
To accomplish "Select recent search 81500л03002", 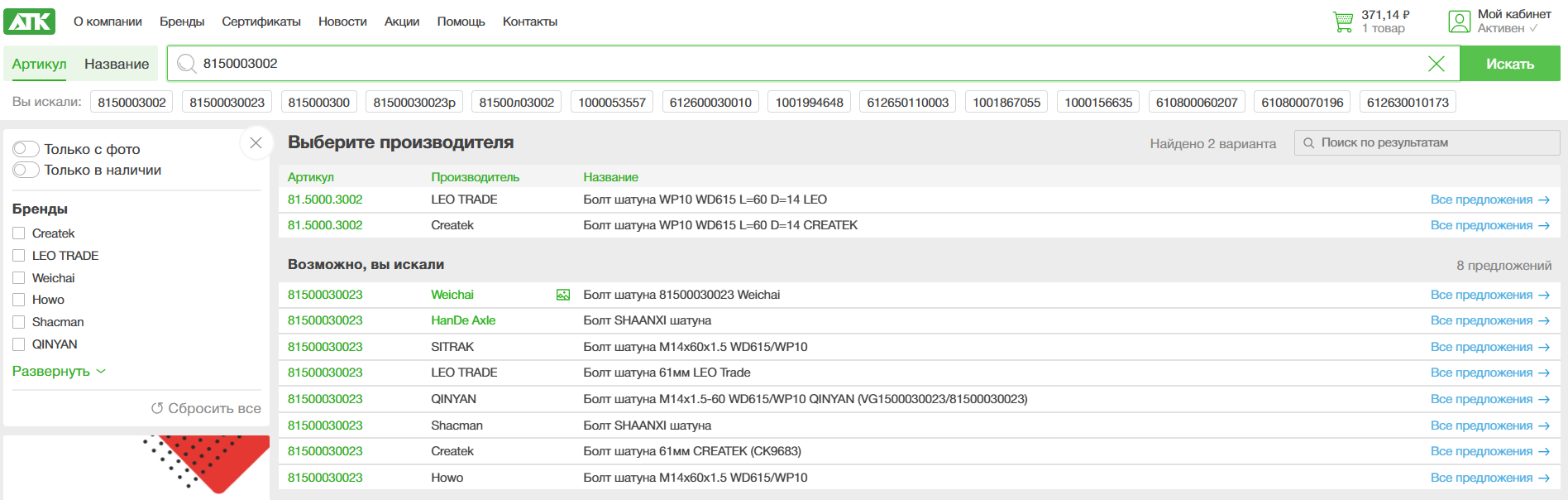I will point(517,103).
